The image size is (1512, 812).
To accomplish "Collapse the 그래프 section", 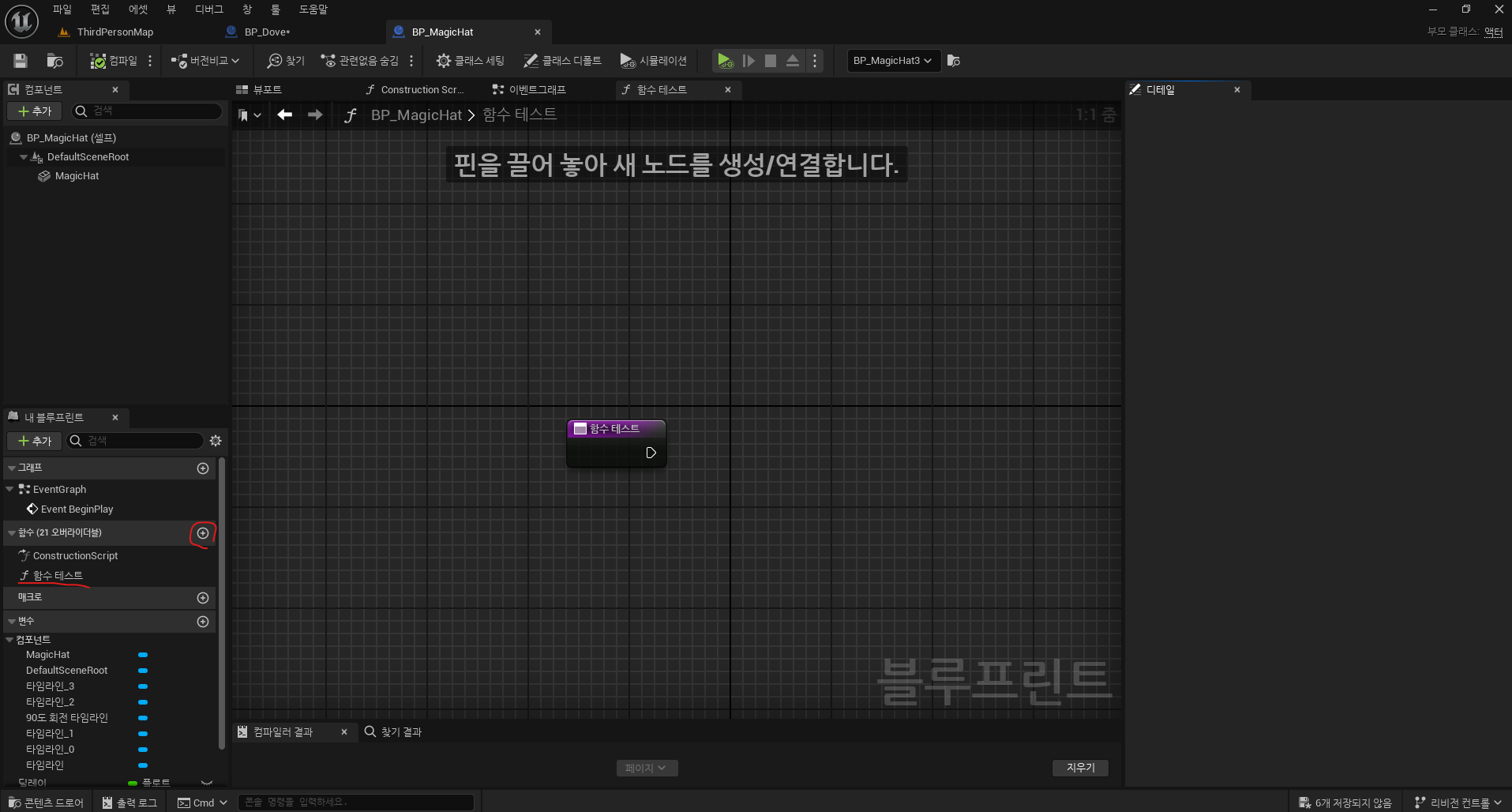I will click(x=11, y=468).
